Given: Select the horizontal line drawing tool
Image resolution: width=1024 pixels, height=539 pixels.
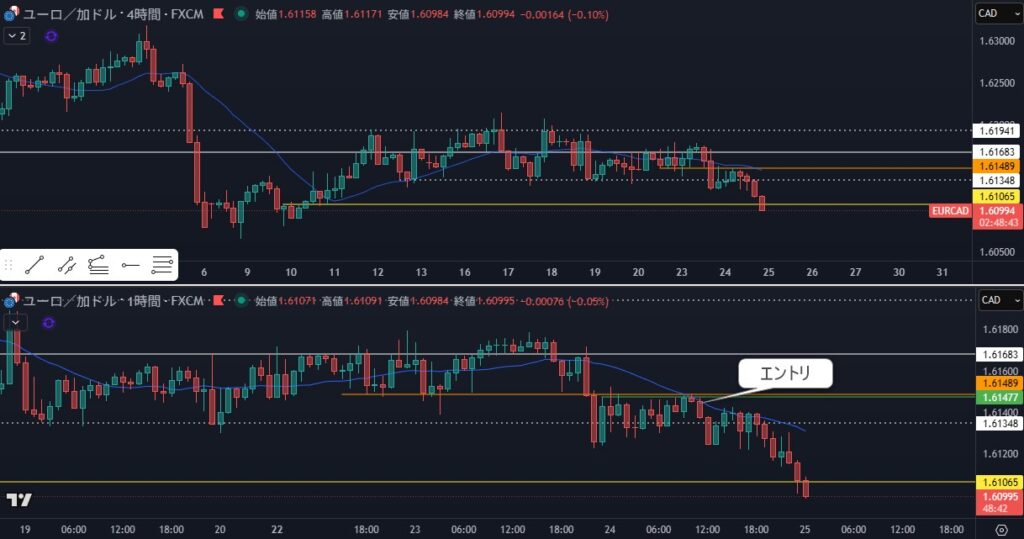Looking at the screenshot, I should (x=130, y=265).
